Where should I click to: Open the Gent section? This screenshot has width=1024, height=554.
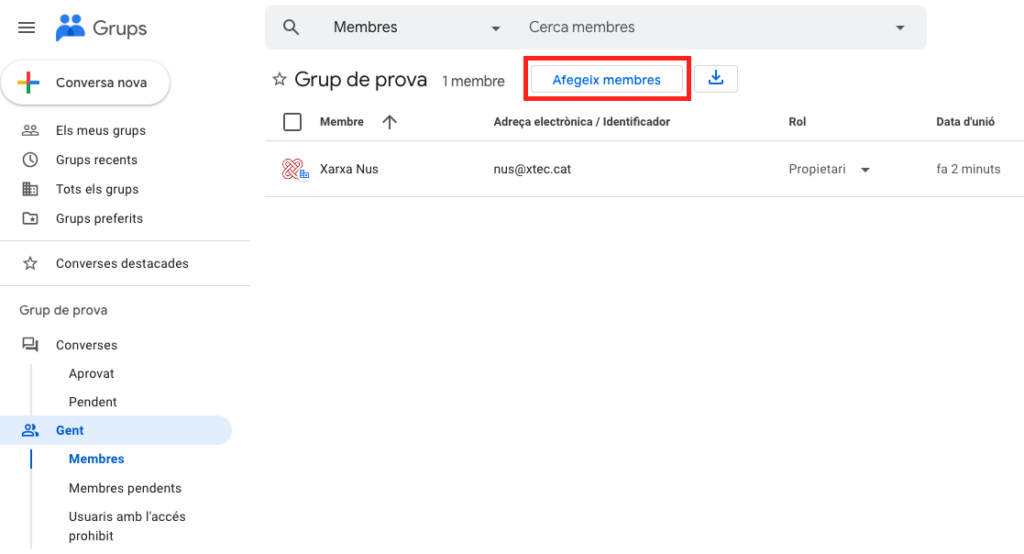(x=70, y=430)
